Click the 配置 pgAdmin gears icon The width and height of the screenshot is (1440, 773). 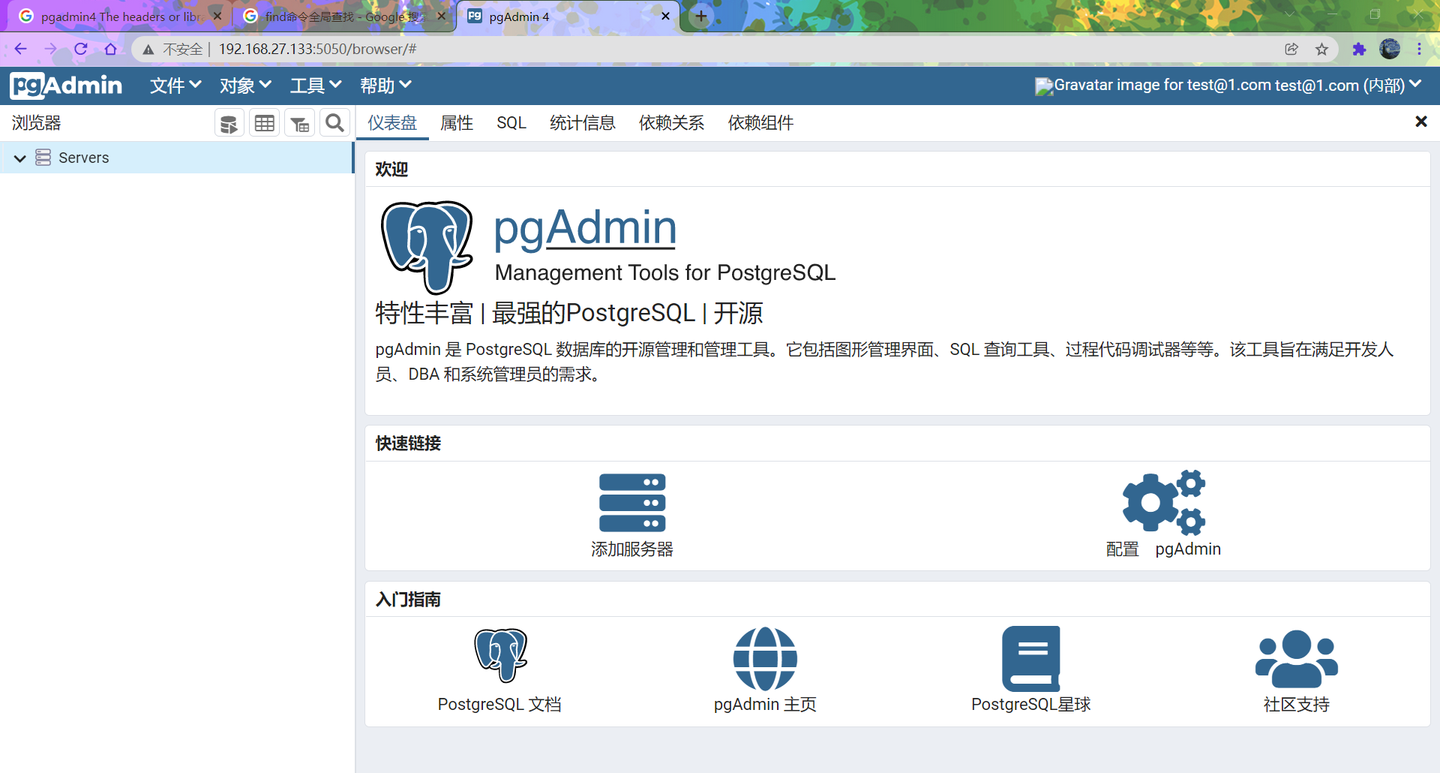[x=1164, y=503]
